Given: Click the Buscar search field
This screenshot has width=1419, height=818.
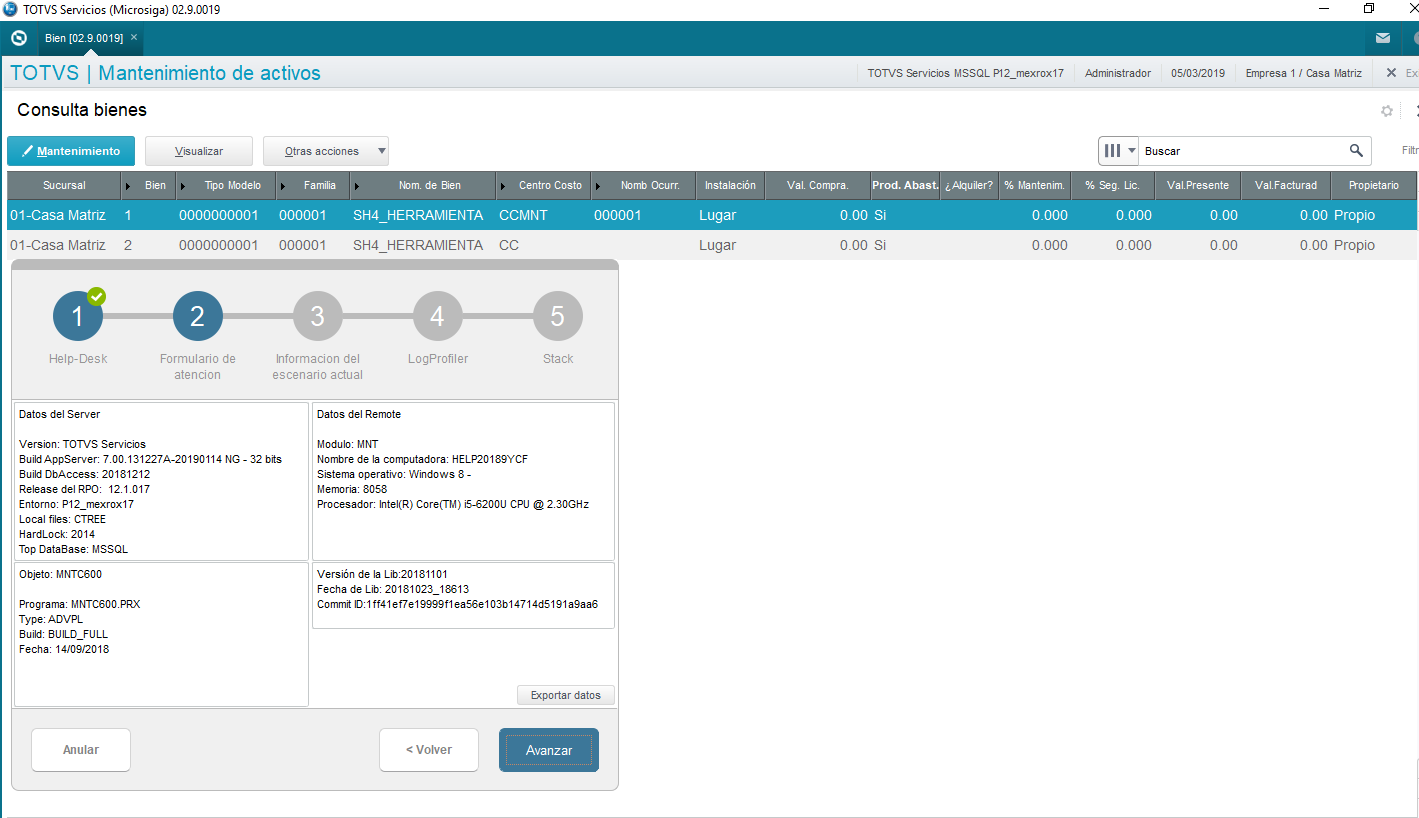Looking at the screenshot, I should (1244, 151).
